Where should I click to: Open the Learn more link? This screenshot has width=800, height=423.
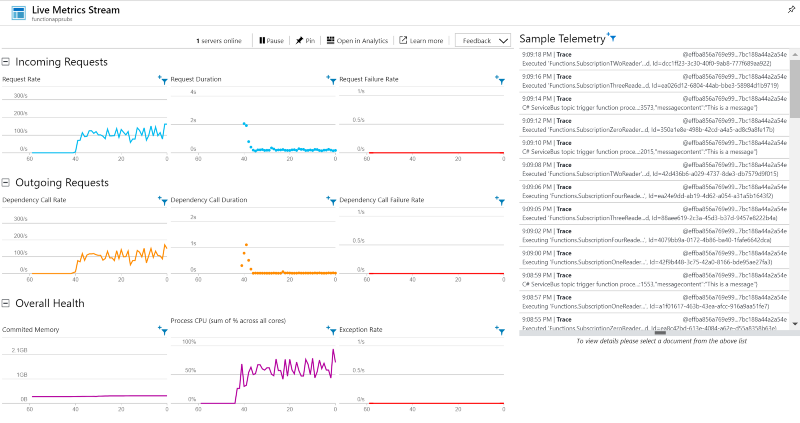421,40
